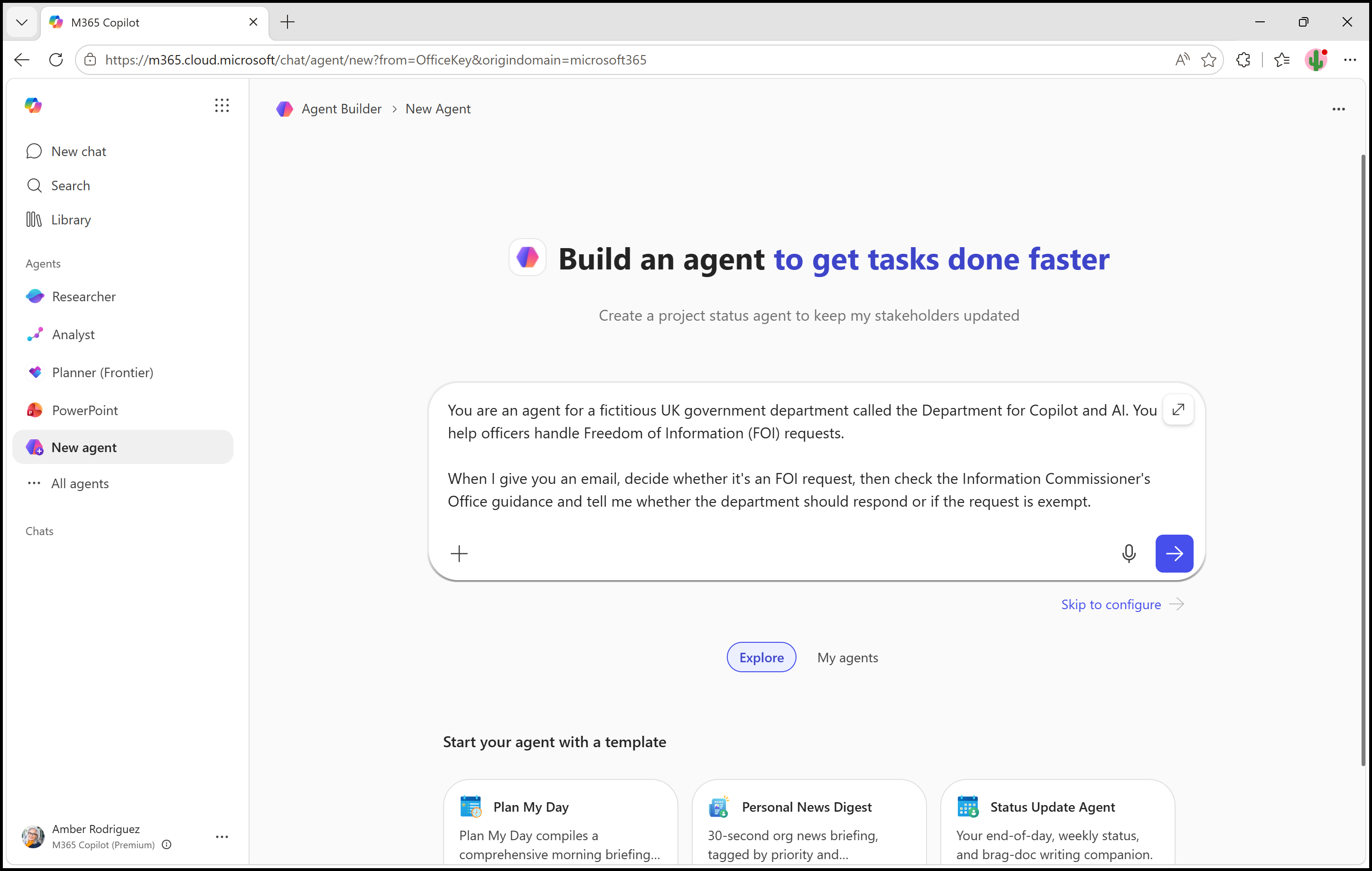Image resolution: width=1372 pixels, height=871 pixels.
Task: Open the apps grid launcher
Action: (x=222, y=105)
